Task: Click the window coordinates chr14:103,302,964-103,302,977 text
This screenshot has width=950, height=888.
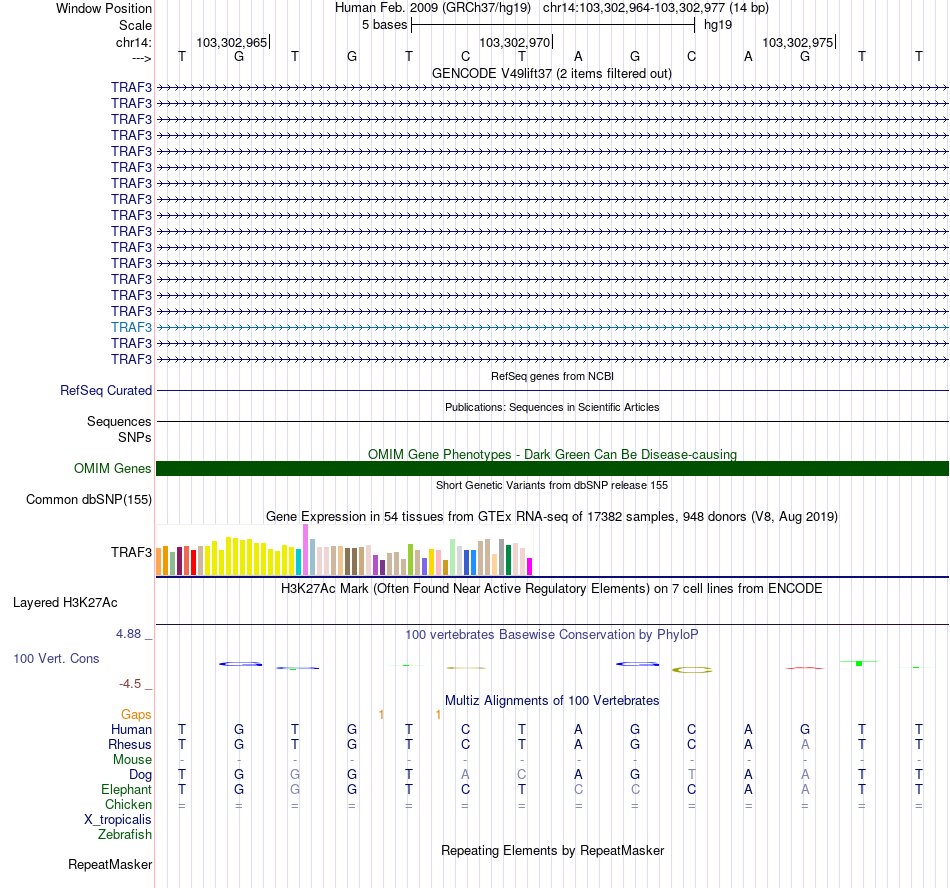Action: click(656, 8)
